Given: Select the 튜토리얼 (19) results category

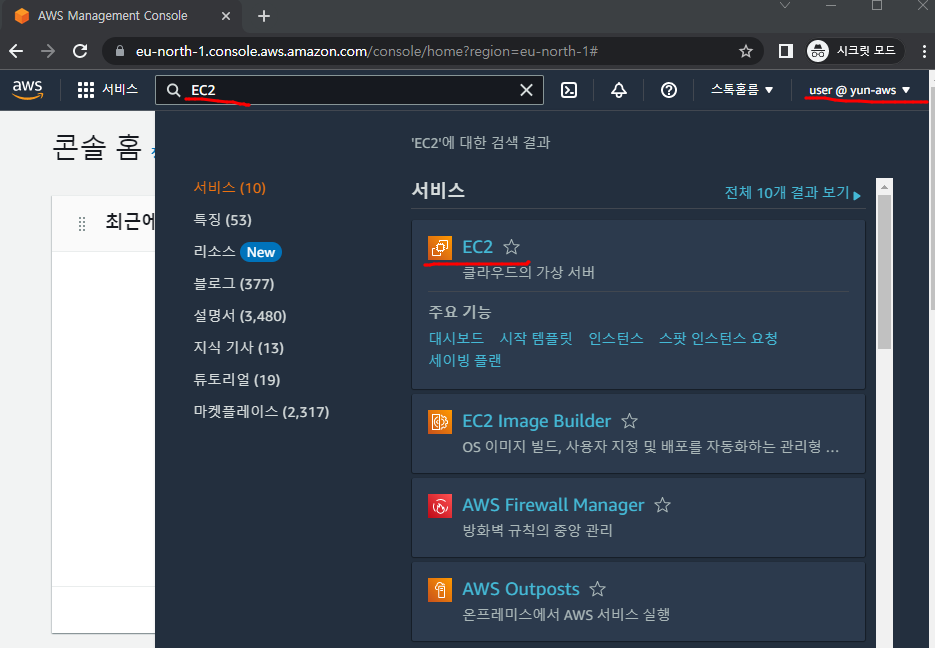Looking at the screenshot, I should click(x=237, y=380).
